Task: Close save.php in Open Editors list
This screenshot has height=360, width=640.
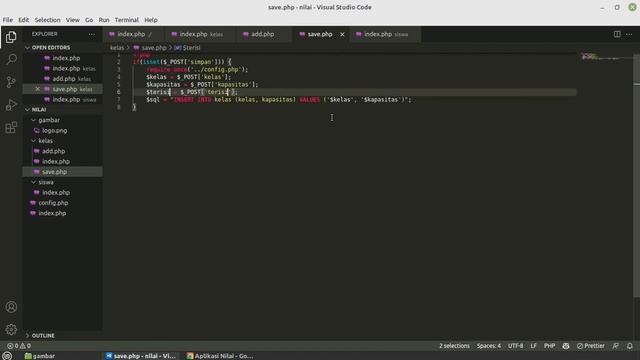Action: pyautogui.click(x=38, y=89)
